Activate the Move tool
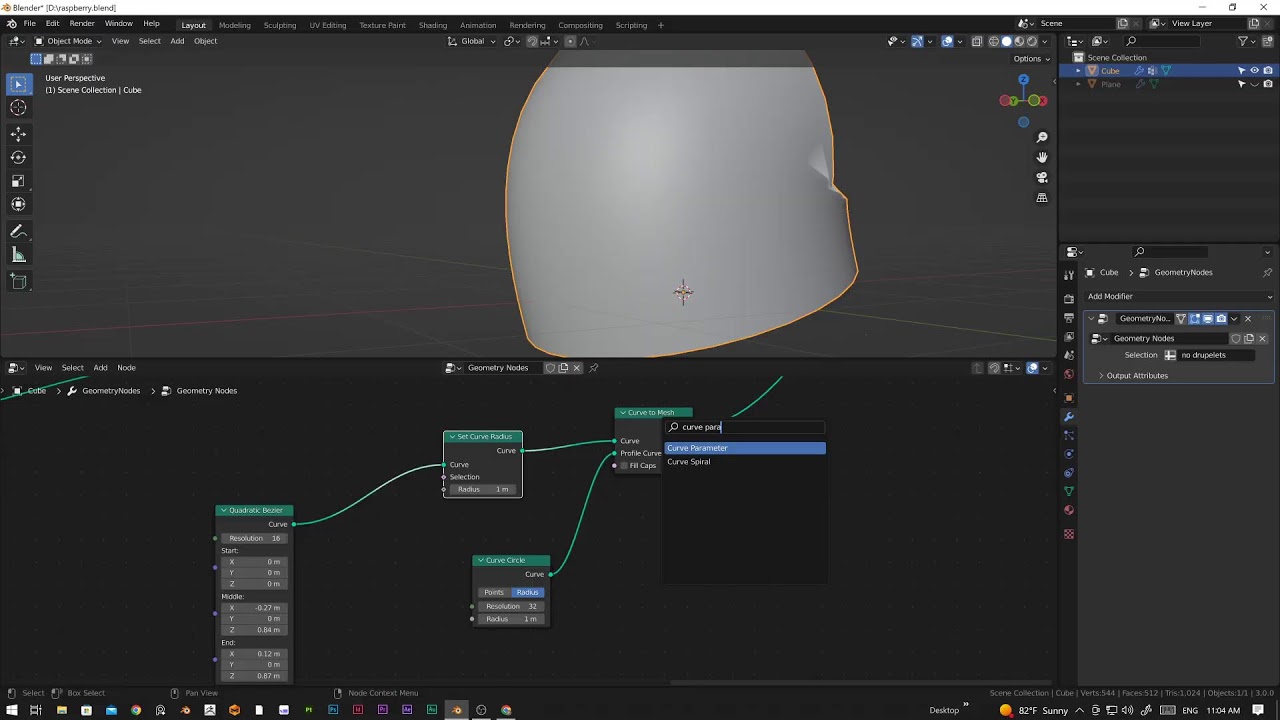Image resolution: width=1280 pixels, height=720 pixels. [18, 134]
